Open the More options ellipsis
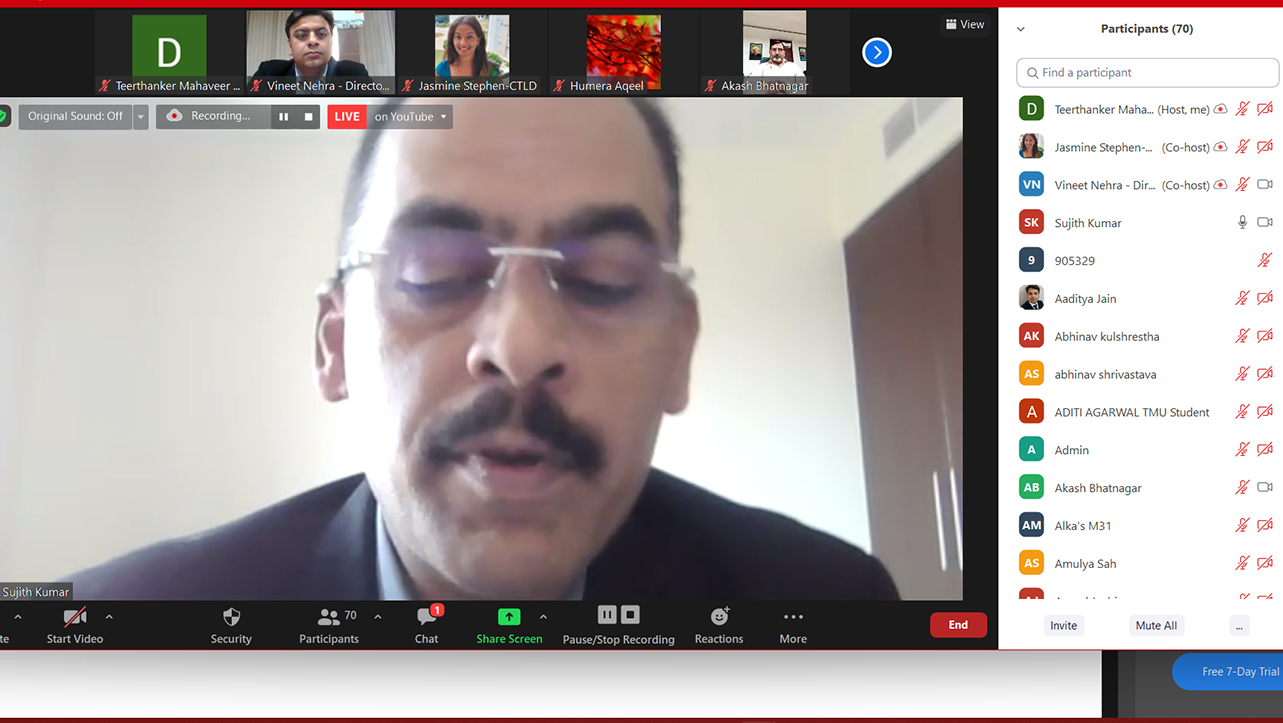This screenshot has width=1283, height=723. [x=793, y=617]
